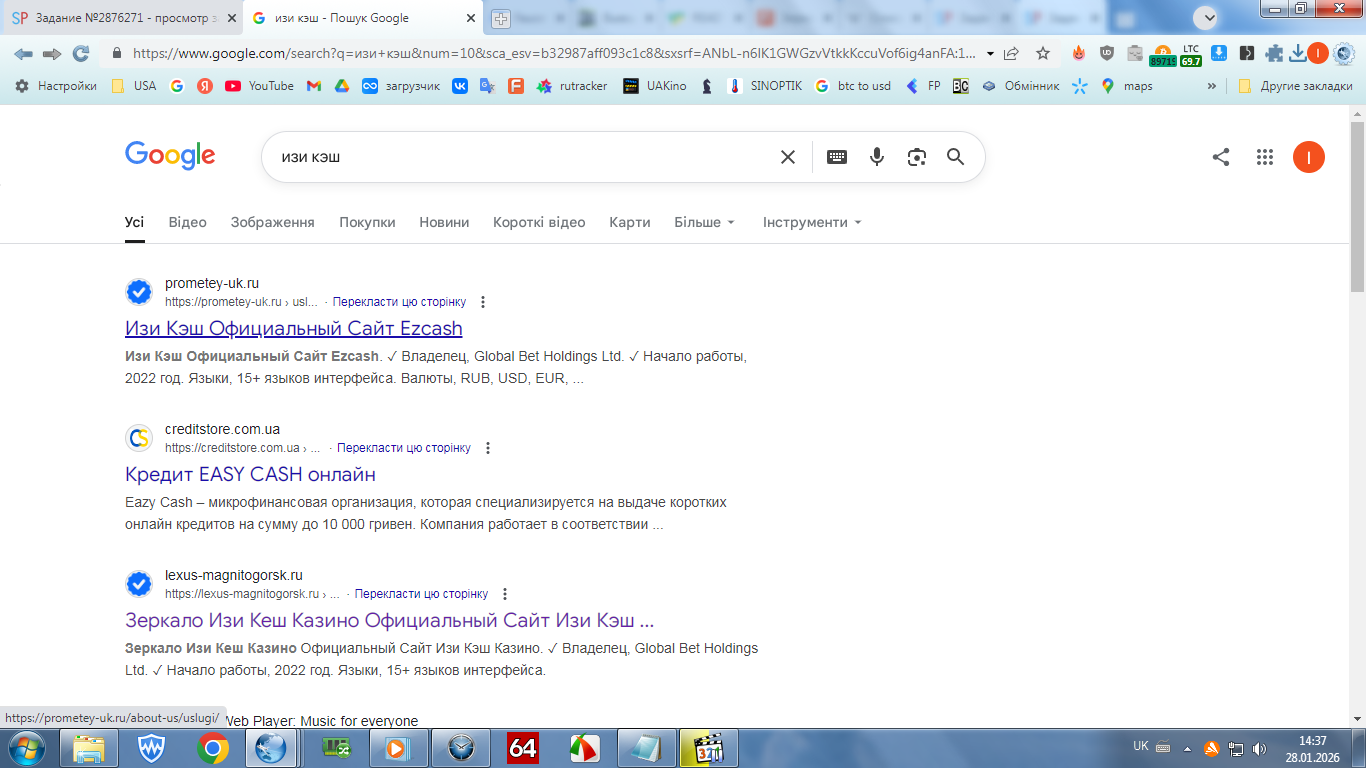Open the on-screen keyboard input tool
The height and width of the screenshot is (768, 1366).
(x=837, y=157)
